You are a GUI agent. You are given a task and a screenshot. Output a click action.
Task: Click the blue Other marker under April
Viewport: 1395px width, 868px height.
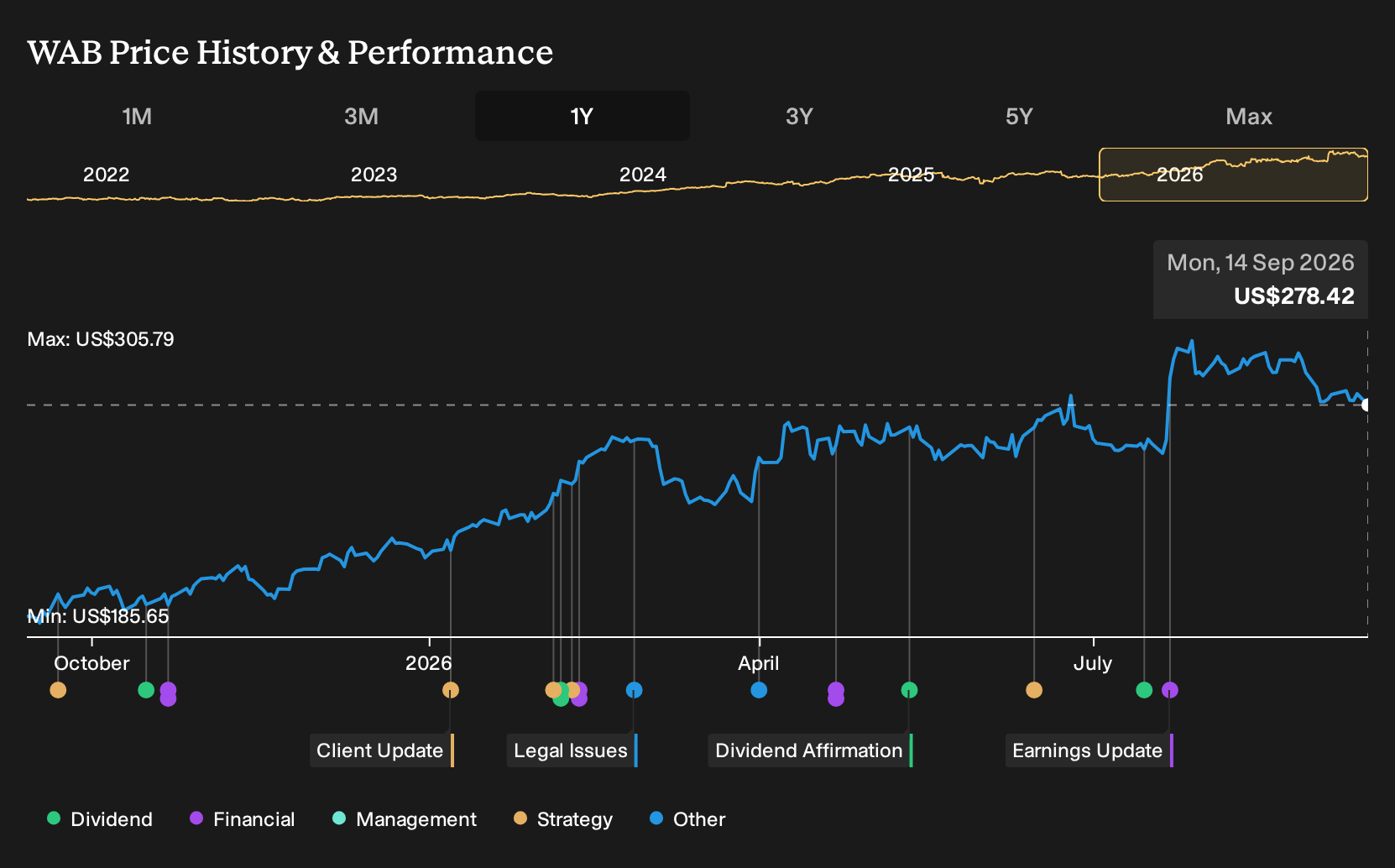(759, 690)
